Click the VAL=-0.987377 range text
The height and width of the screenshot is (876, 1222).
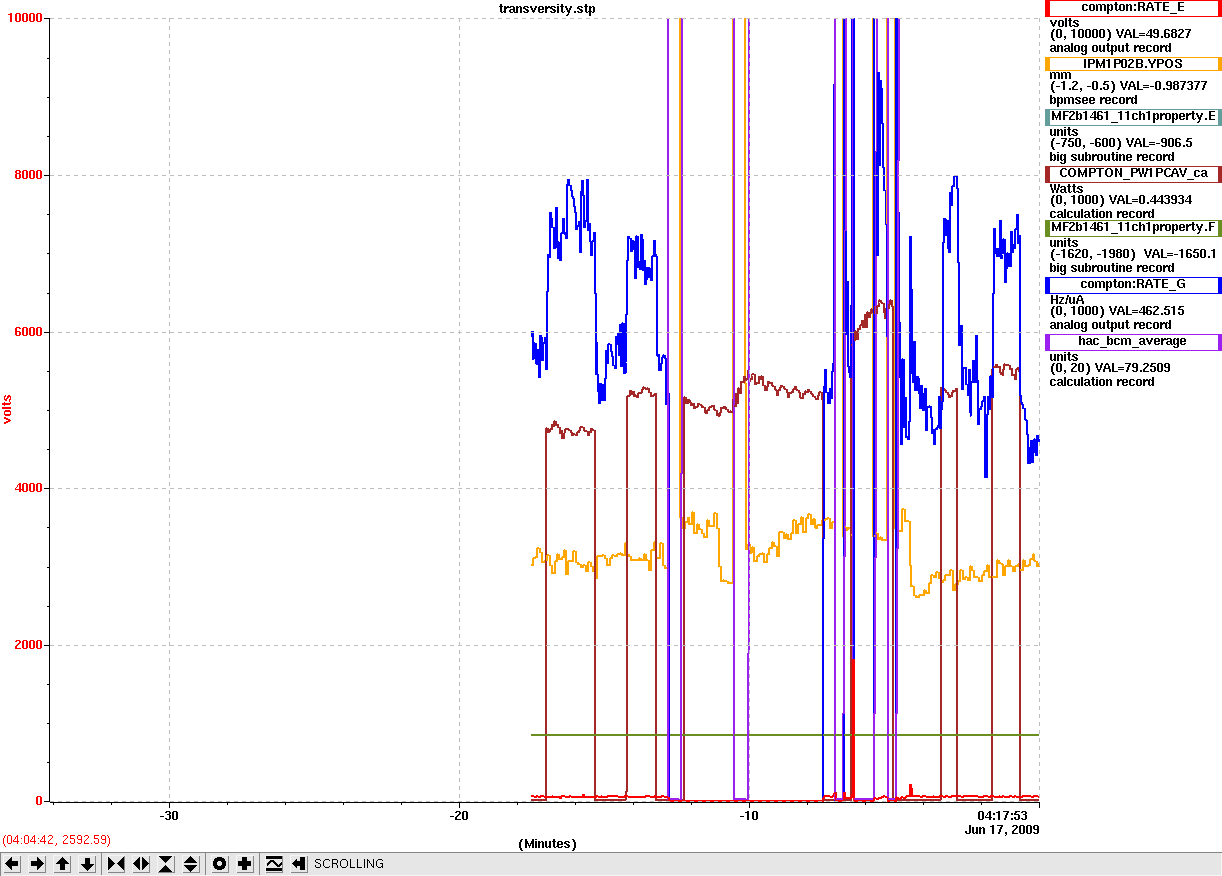1128,86
